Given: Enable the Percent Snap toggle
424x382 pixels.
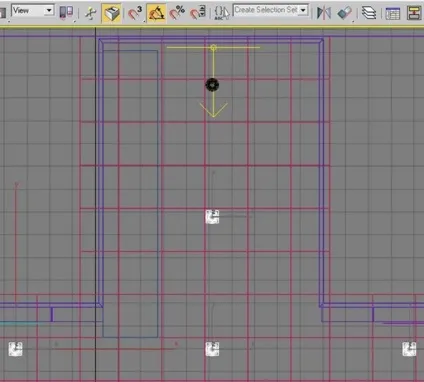Looking at the screenshot, I should tap(177, 13).
